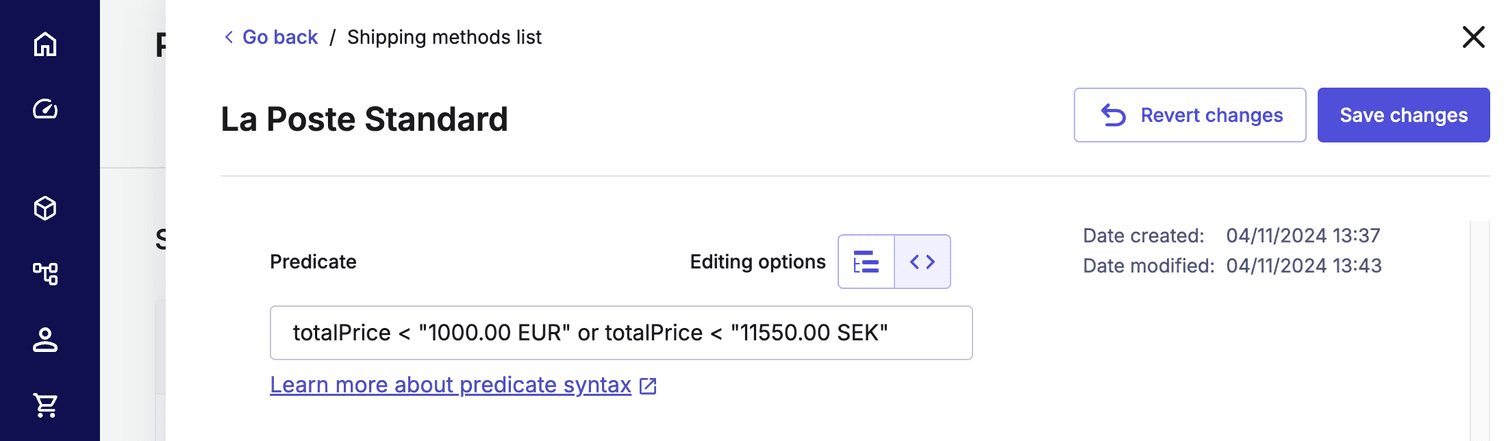Click the Revert changes button
Viewport: 1508px width, 441px height.
coord(1190,115)
